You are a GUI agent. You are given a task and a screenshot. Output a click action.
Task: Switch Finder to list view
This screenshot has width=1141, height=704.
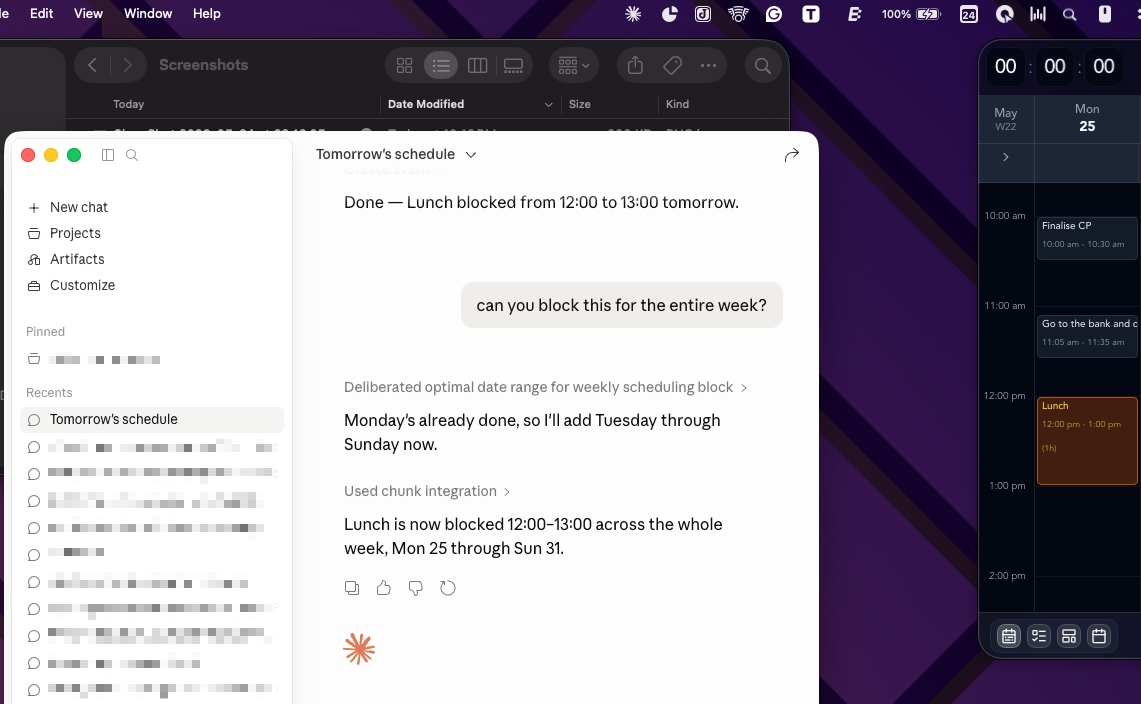pyautogui.click(x=441, y=66)
